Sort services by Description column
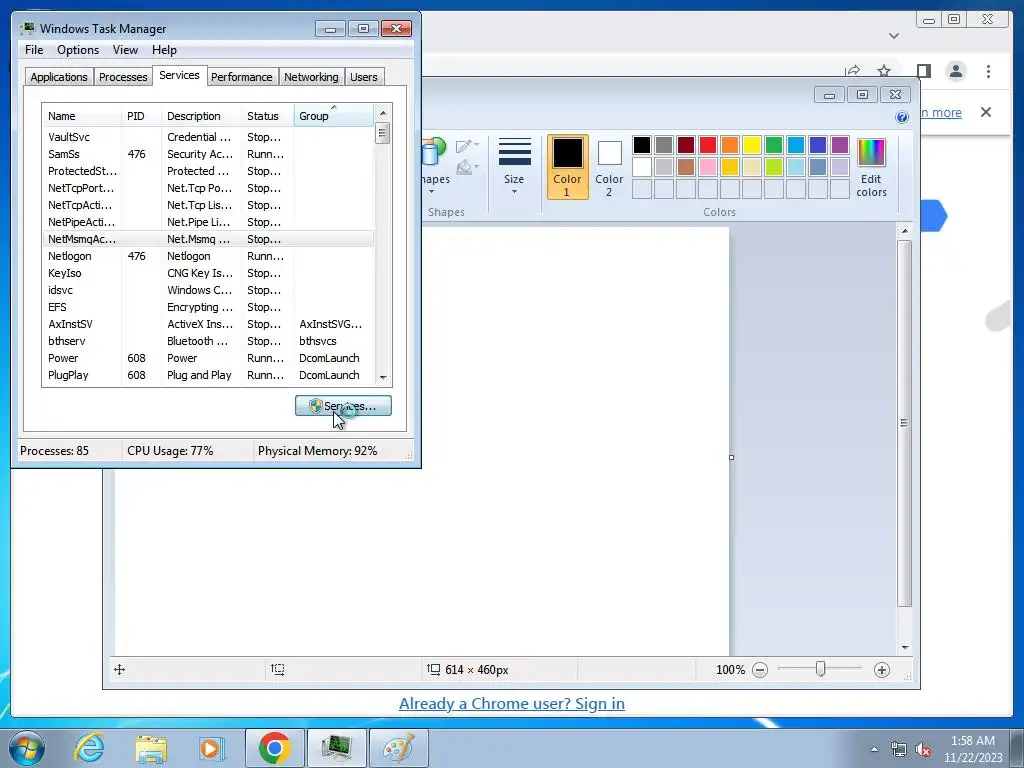Image resolution: width=1024 pixels, height=768 pixels. [201, 116]
